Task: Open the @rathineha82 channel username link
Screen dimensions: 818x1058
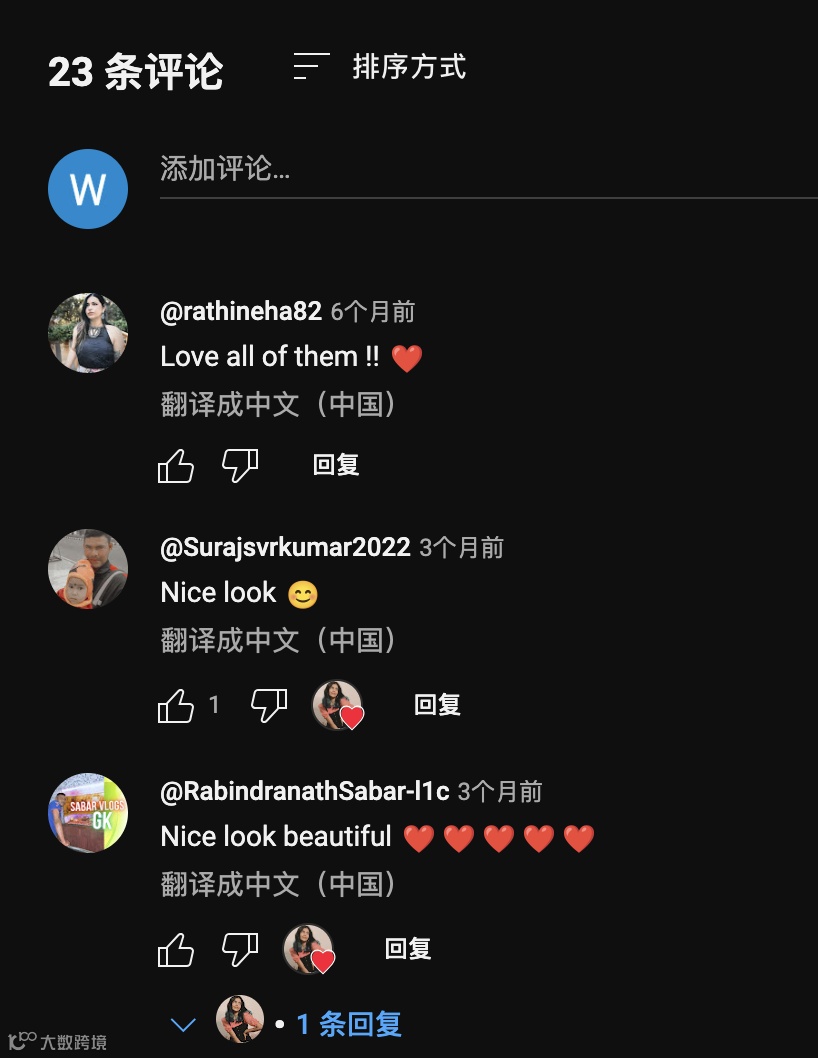Action: pyautogui.click(x=241, y=311)
